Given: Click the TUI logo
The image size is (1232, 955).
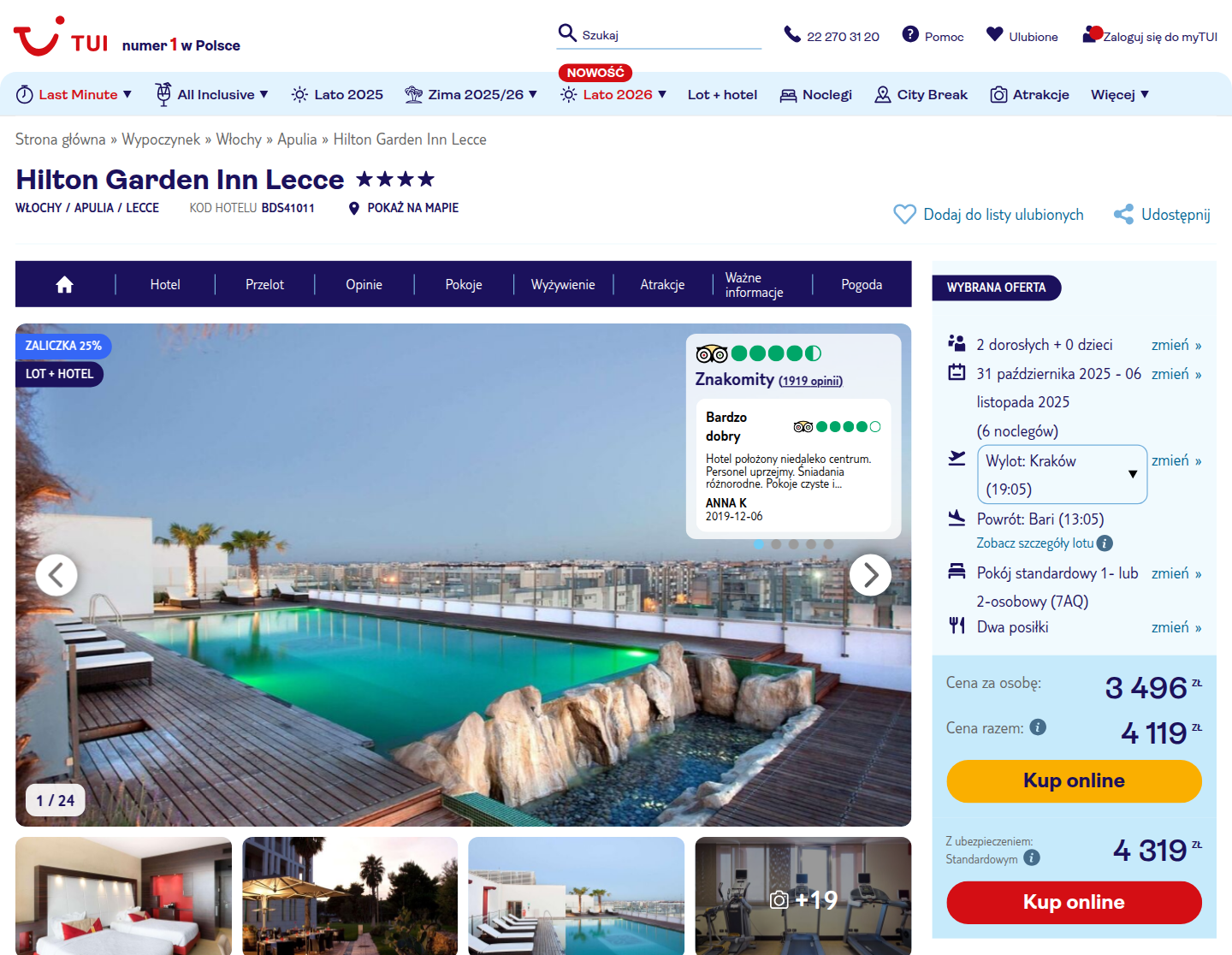Looking at the screenshot, I should point(61,37).
